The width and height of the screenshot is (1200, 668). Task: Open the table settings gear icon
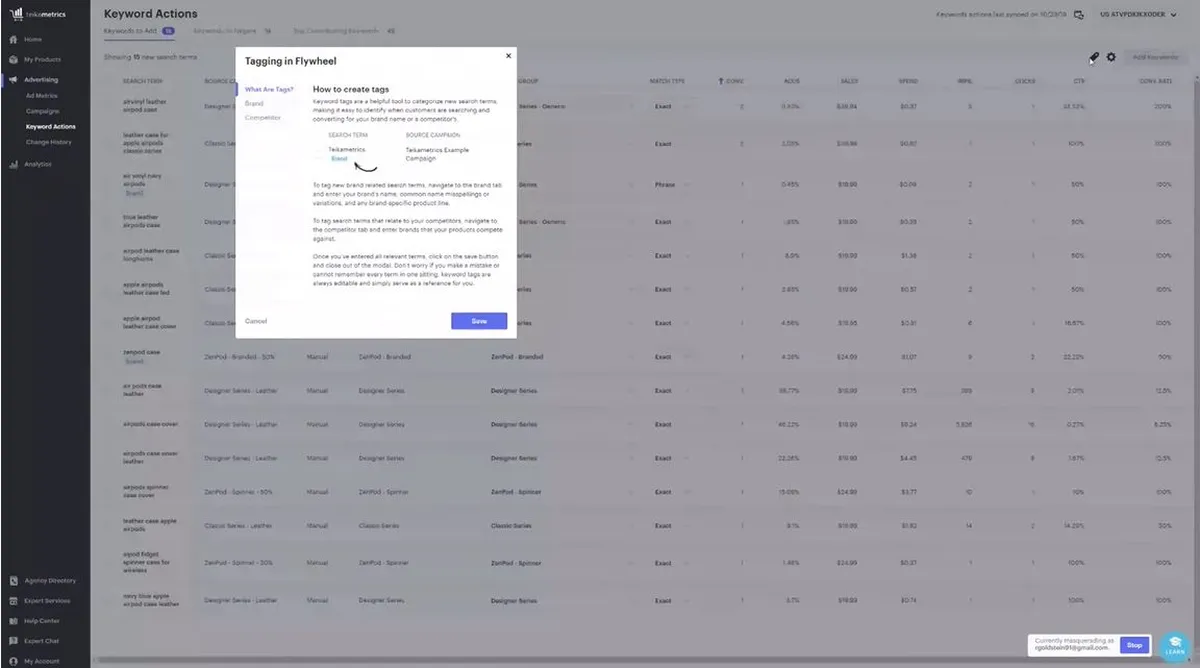pyautogui.click(x=1111, y=58)
